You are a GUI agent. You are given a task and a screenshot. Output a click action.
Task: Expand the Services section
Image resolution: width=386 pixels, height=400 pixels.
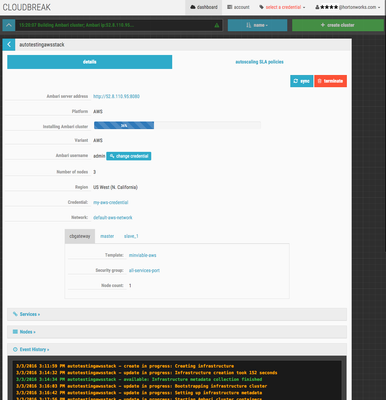(x=177, y=314)
